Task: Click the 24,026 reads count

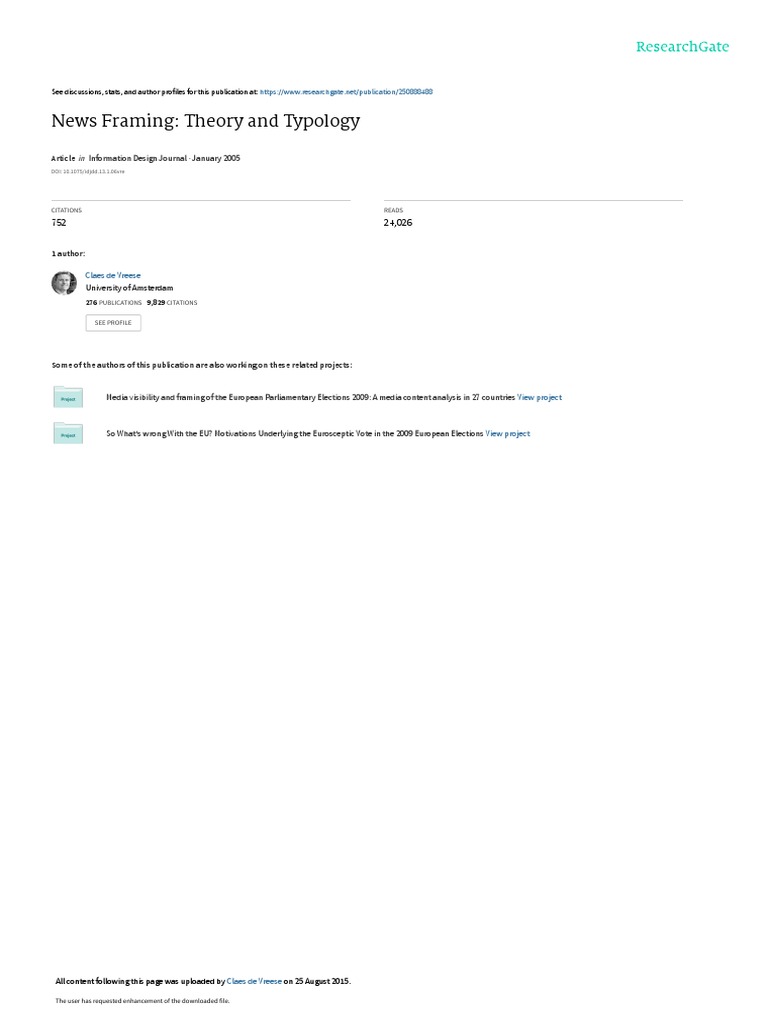Action: point(398,223)
